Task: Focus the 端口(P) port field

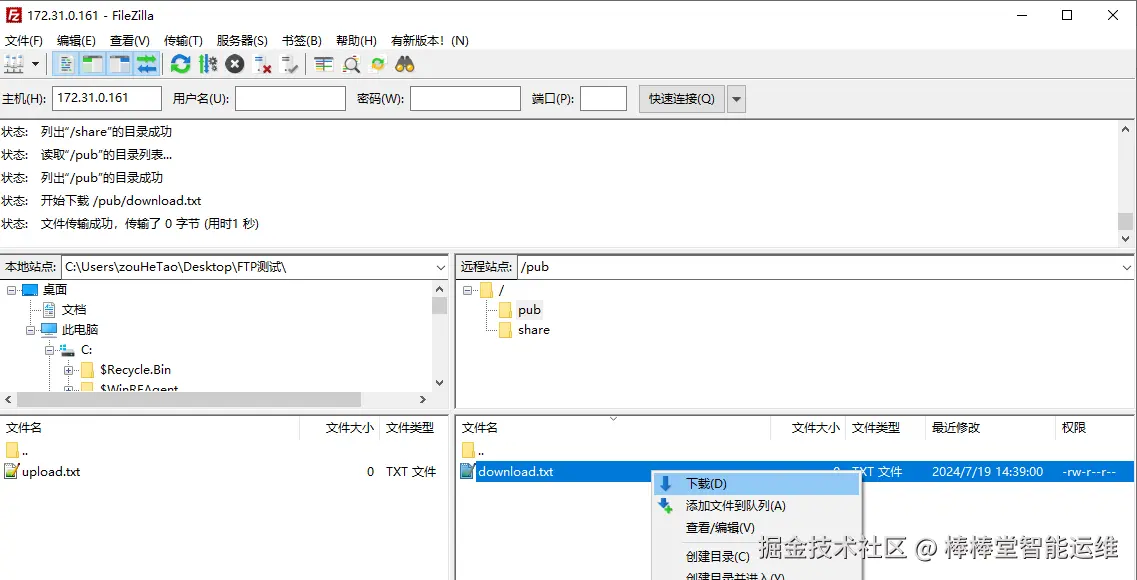Action: click(603, 98)
